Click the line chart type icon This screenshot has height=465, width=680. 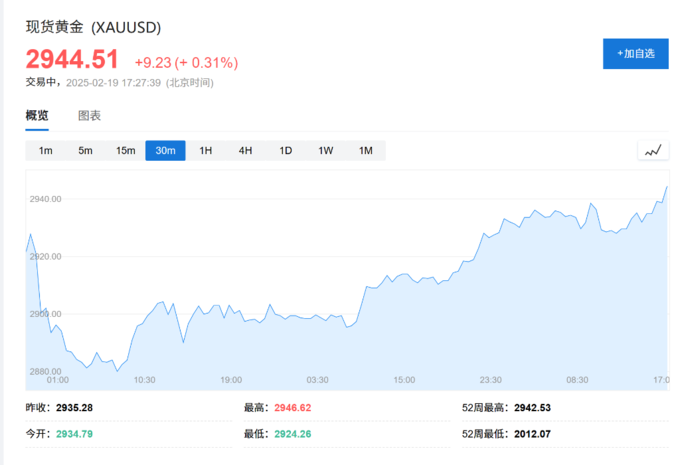(x=653, y=151)
